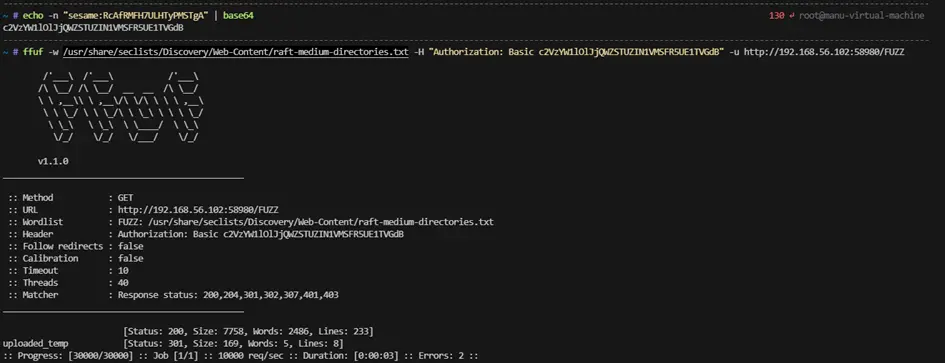The height and width of the screenshot is (363, 945).
Task: Click the Threads value 40
Action: (123, 283)
